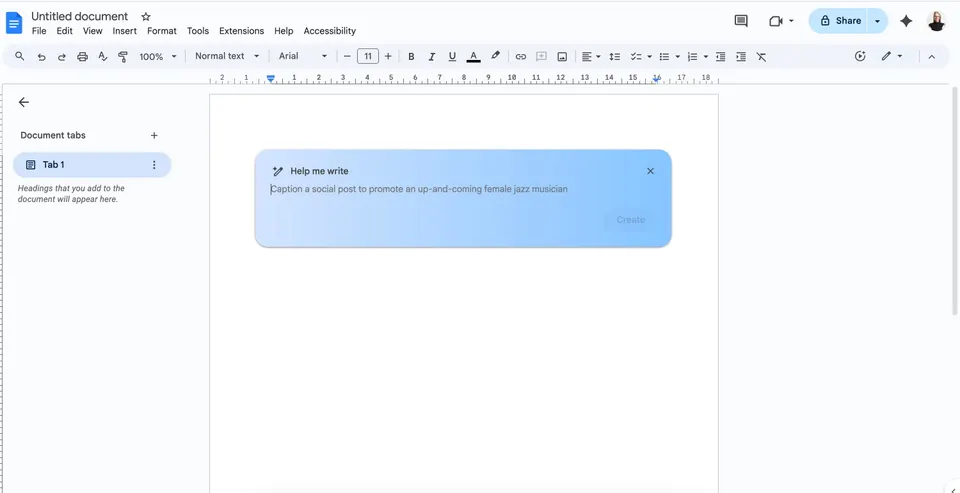Open the Gemini sparkle panel
This screenshot has width=960, height=493.
coord(906,21)
